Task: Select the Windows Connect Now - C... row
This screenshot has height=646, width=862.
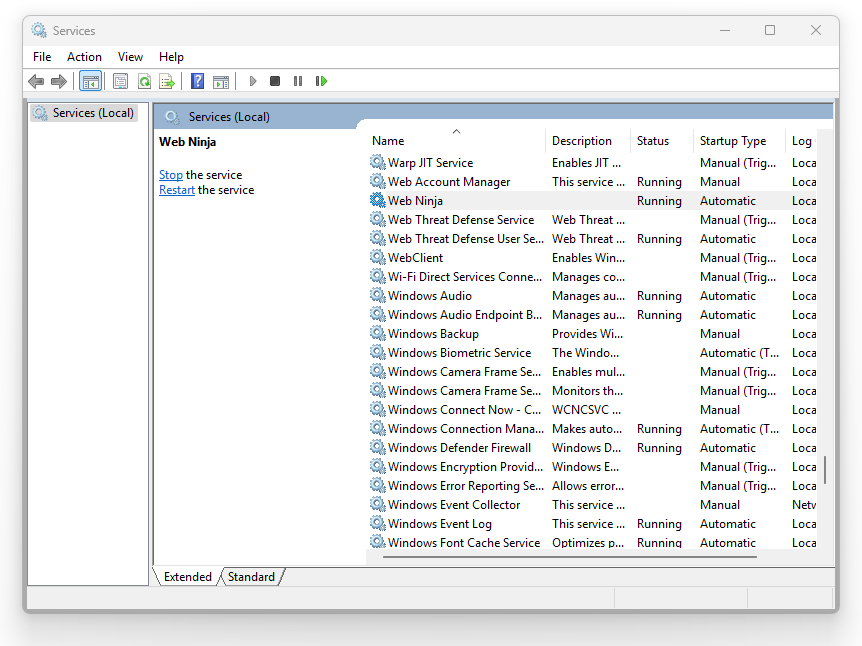Action: click(593, 410)
